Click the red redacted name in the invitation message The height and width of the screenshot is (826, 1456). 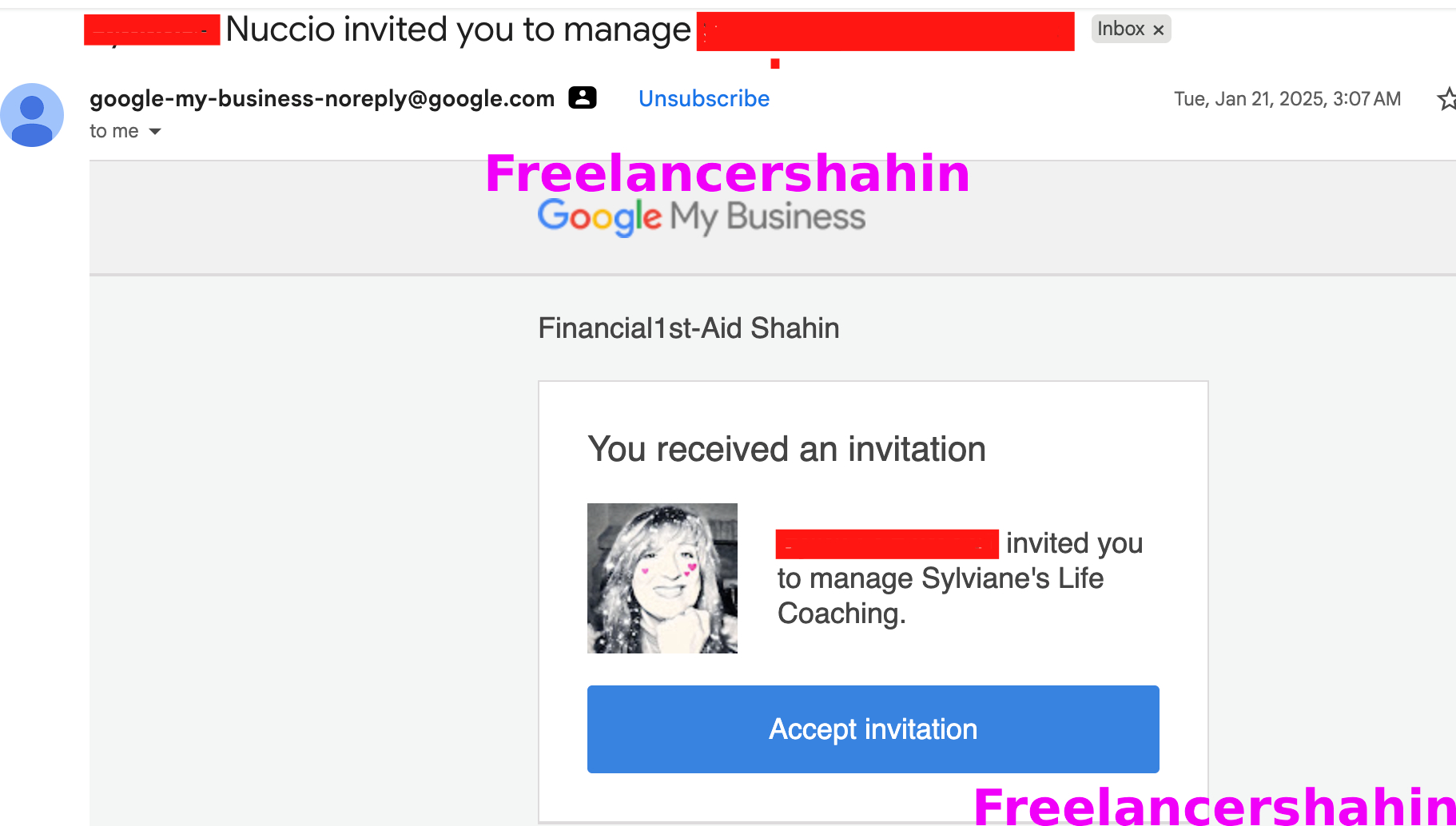886,544
